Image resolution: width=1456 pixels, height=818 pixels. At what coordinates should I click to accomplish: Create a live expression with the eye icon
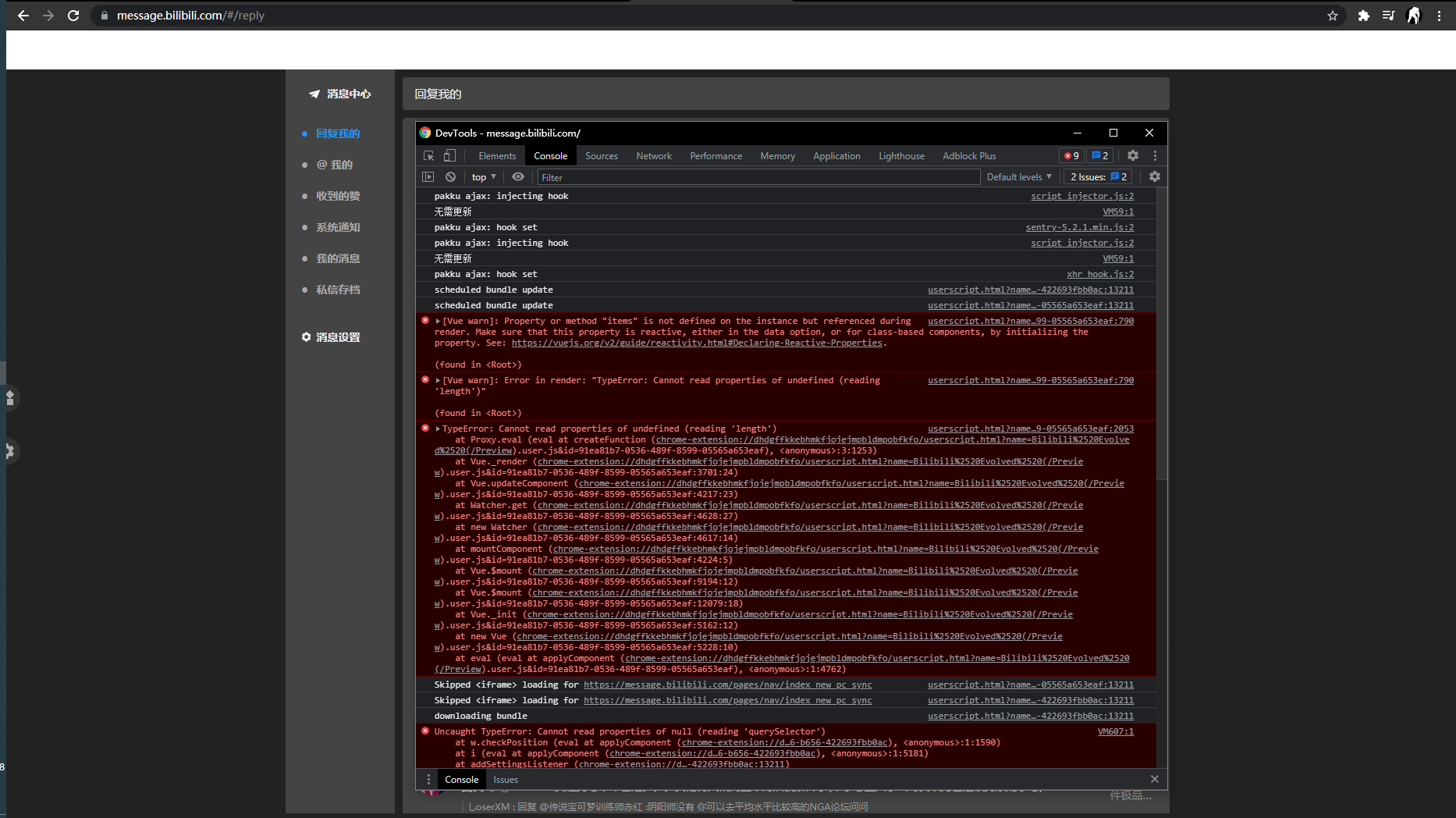[518, 177]
